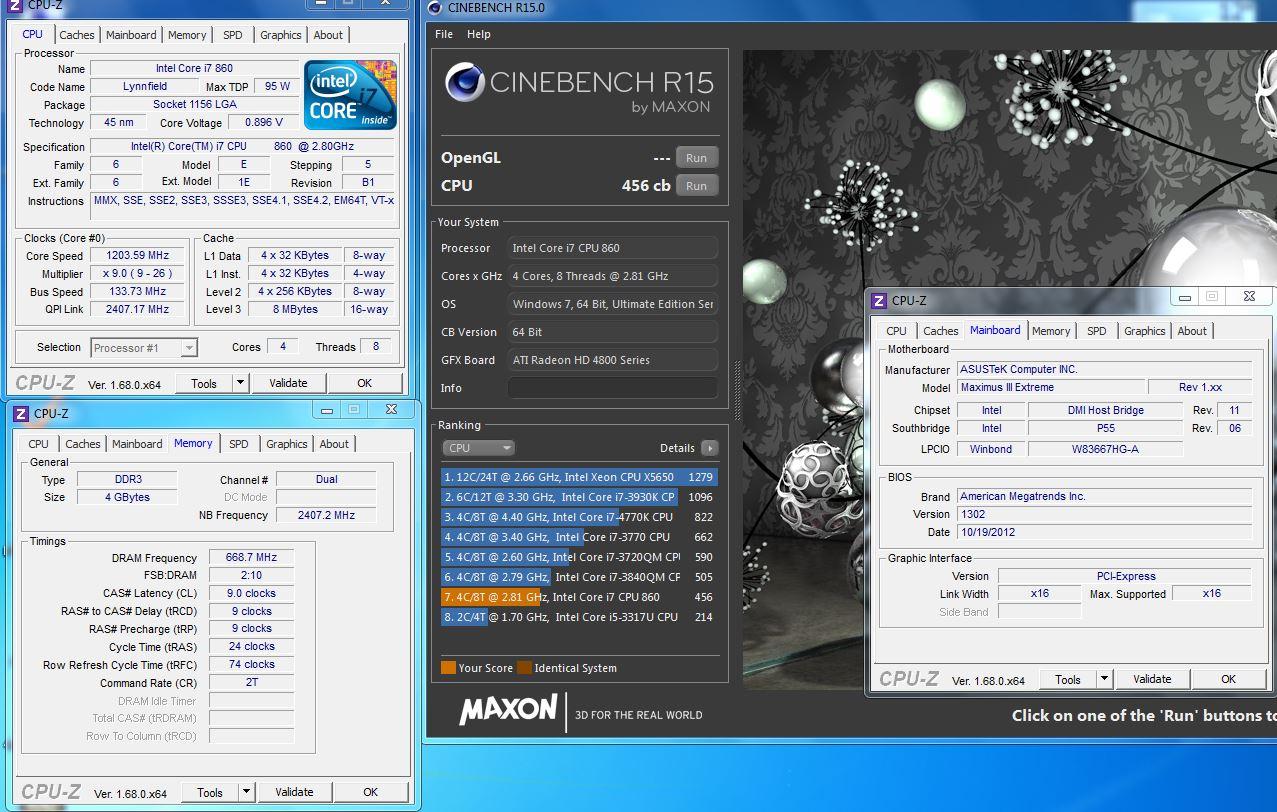Open the Processor #1 selection dropdown
The image size is (1277, 812).
point(144,348)
